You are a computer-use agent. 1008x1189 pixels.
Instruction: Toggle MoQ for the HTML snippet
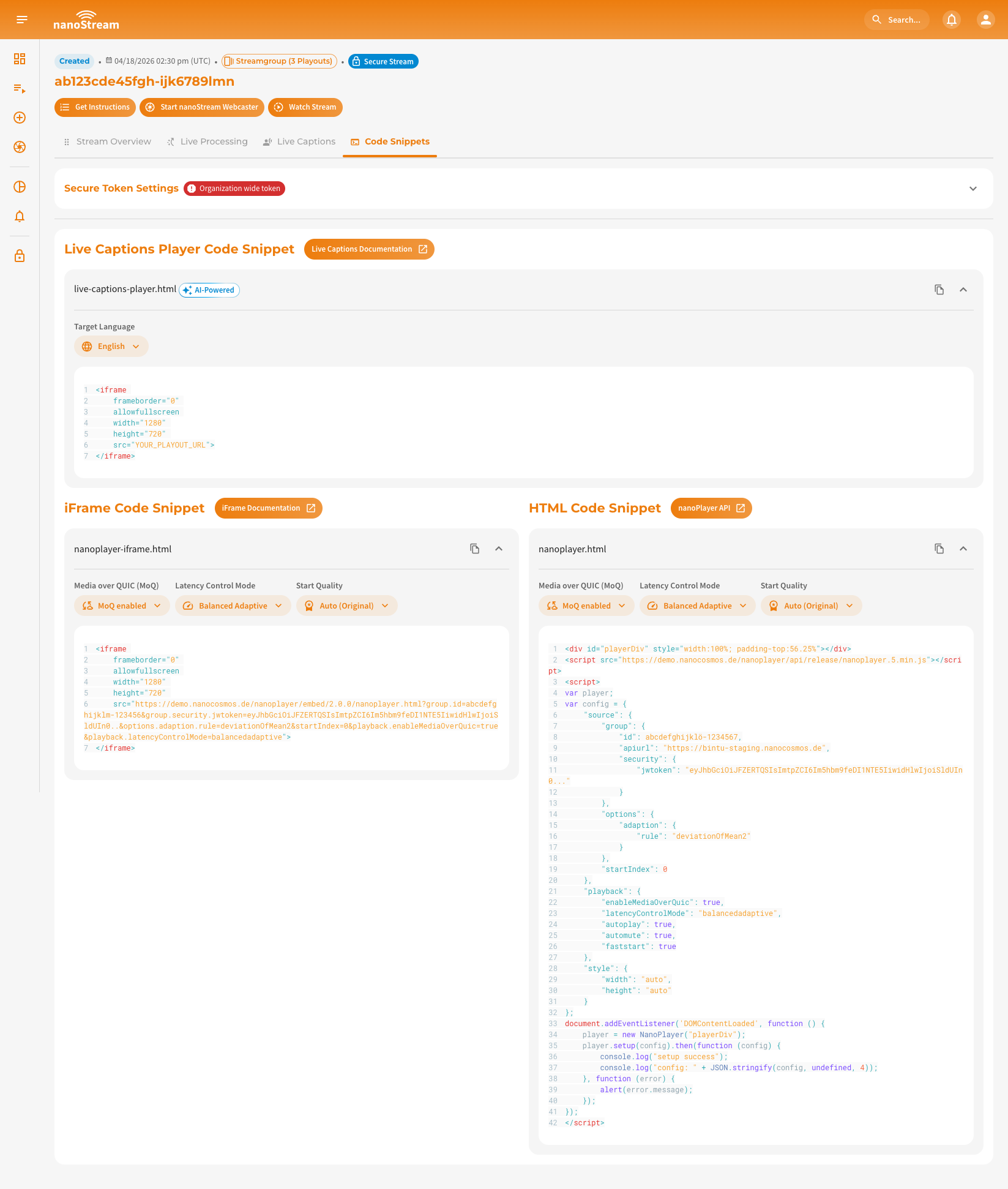(x=586, y=605)
